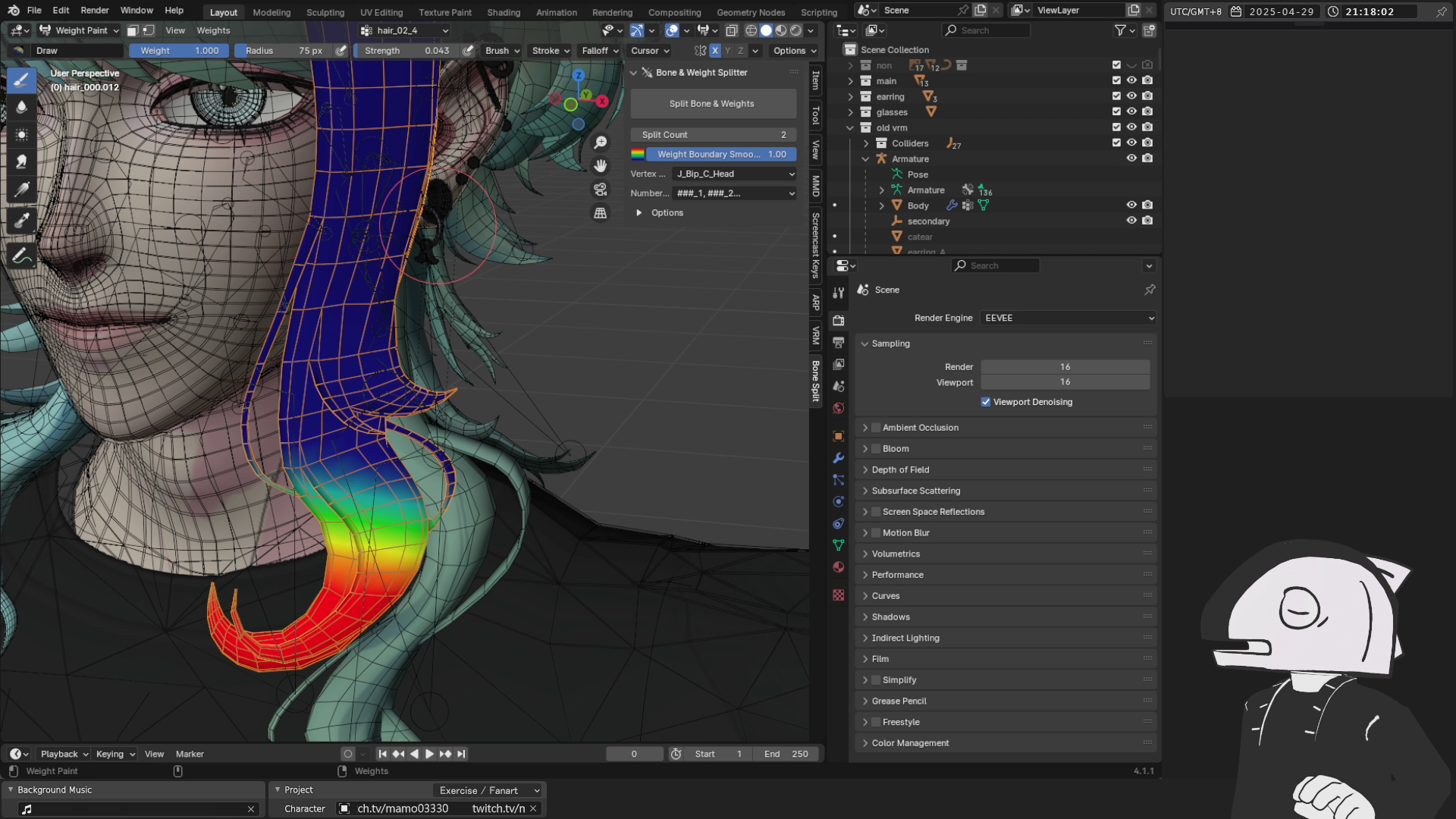Open the Weight Paint mode dropdown
This screenshot has width=1456, height=819.
point(79,30)
